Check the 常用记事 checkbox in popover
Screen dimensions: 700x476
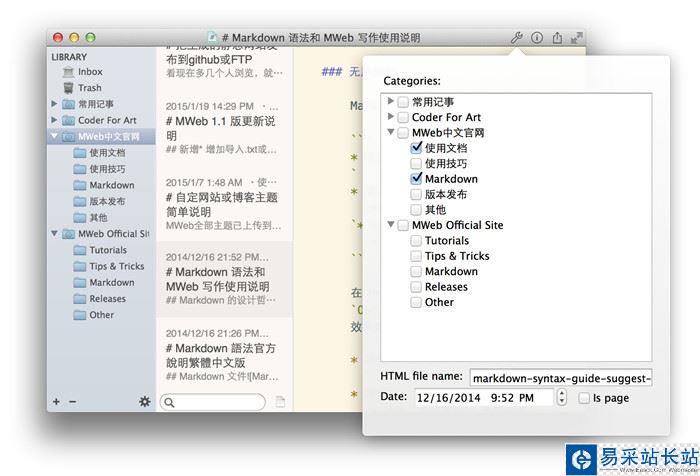click(x=403, y=102)
